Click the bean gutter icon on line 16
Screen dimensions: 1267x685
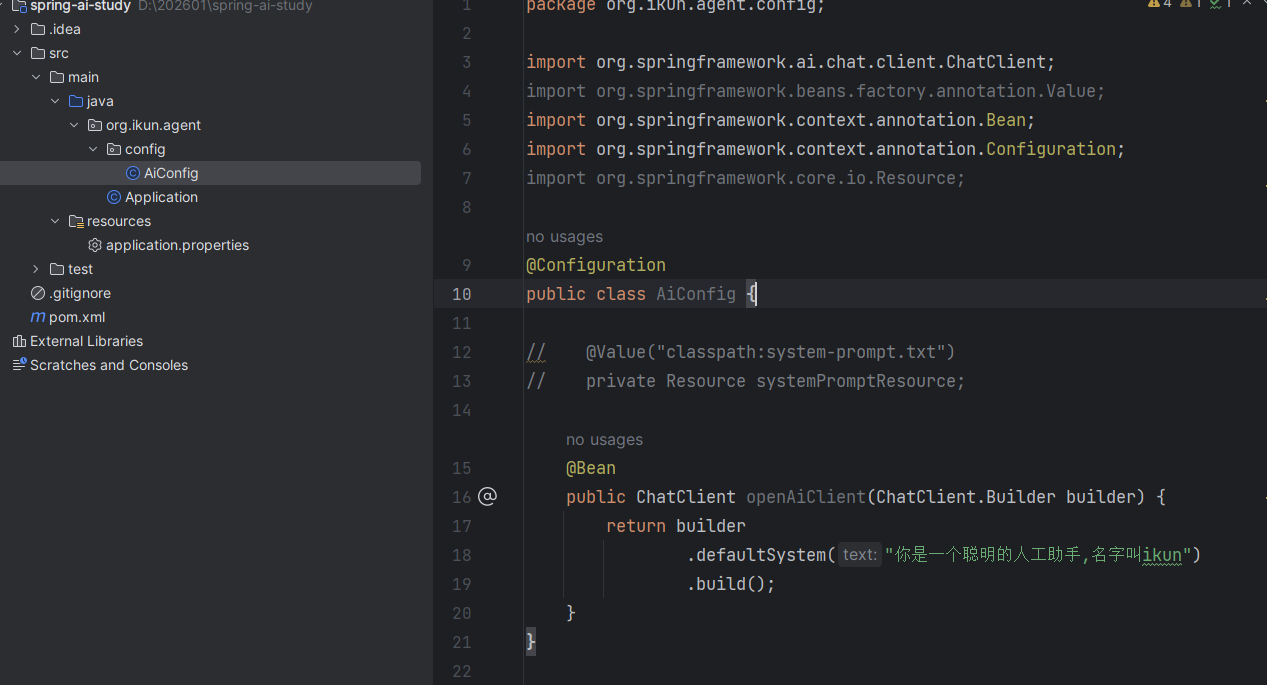487,496
